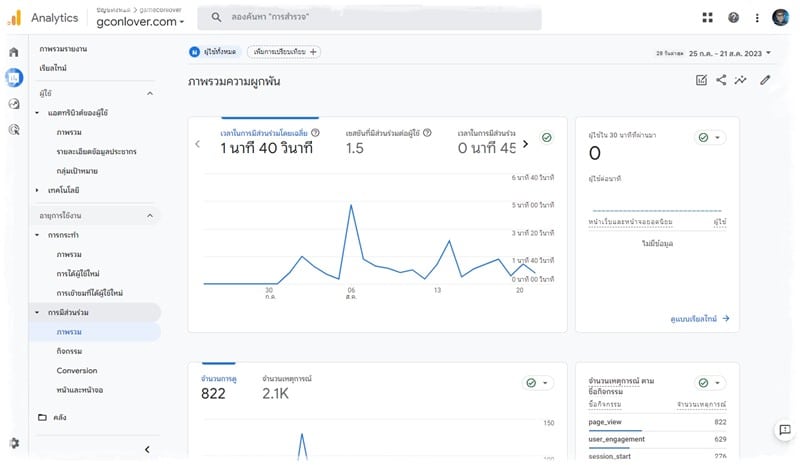Viewport: 800px width, 465px height.
Task: Click the ดูแบบเรียลไทม์ link
Action: coord(699,319)
